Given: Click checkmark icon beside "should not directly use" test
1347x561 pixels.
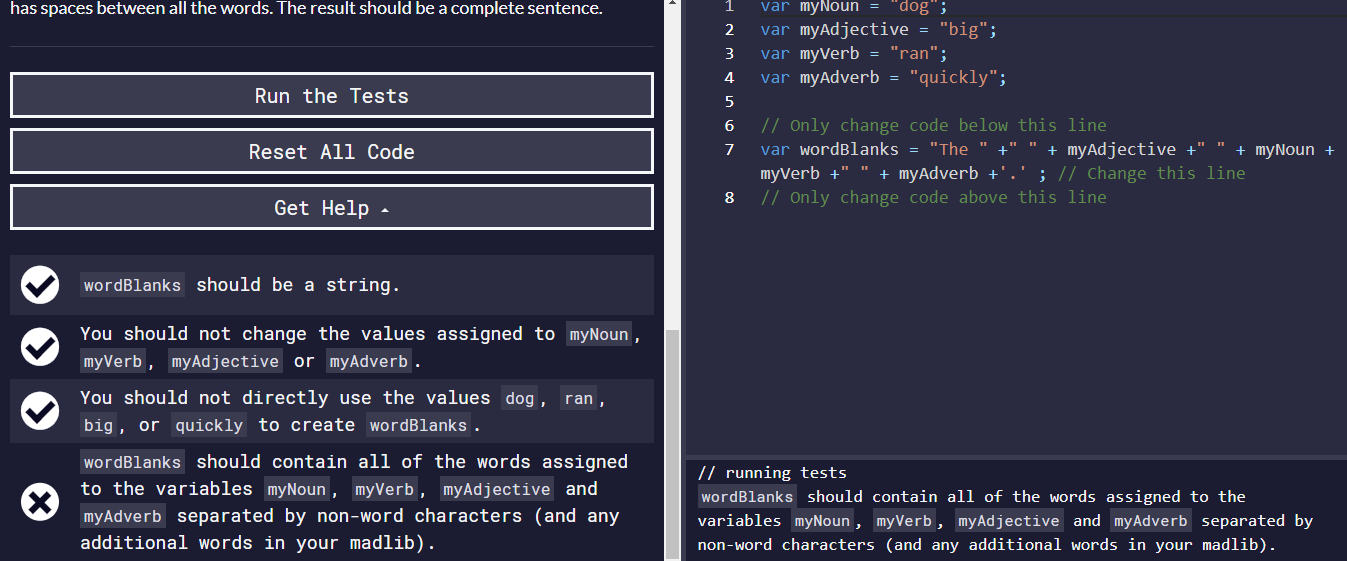Looking at the screenshot, I should click(40, 411).
